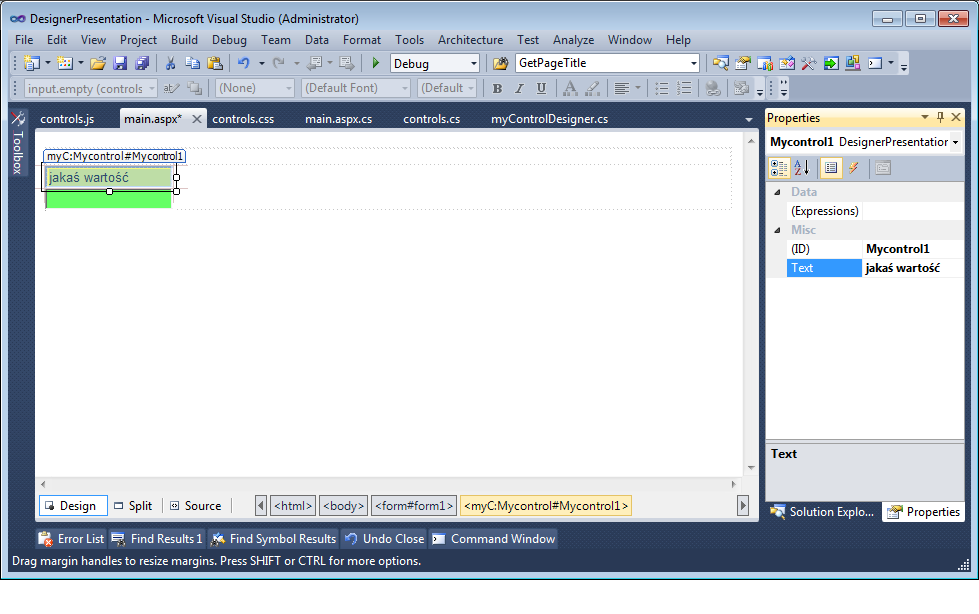Pin the Properties panel with the pushpin
979x614 pixels.
tap(940, 117)
